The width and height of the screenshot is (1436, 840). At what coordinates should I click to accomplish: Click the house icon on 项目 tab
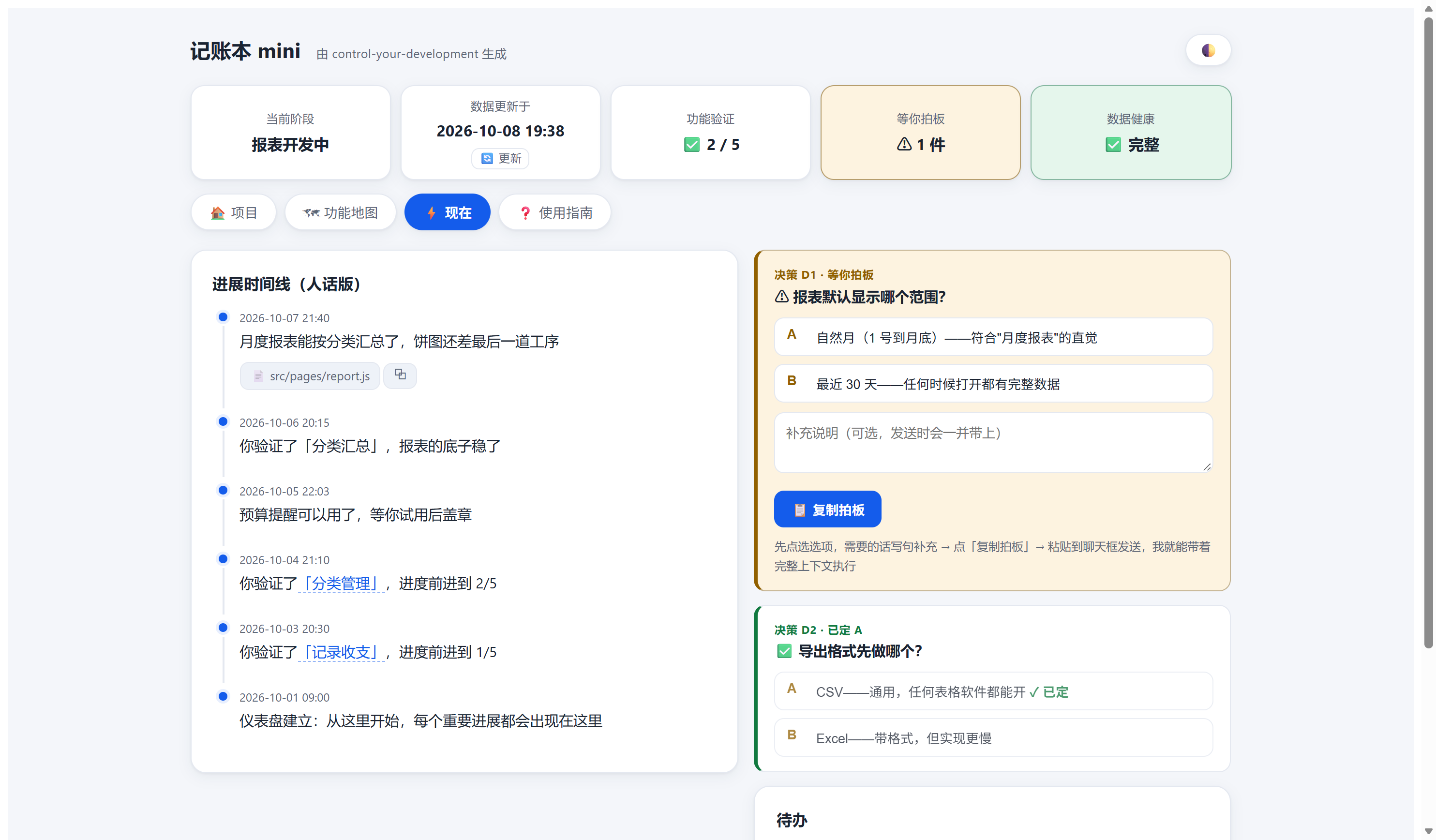(x=218, y=212)
